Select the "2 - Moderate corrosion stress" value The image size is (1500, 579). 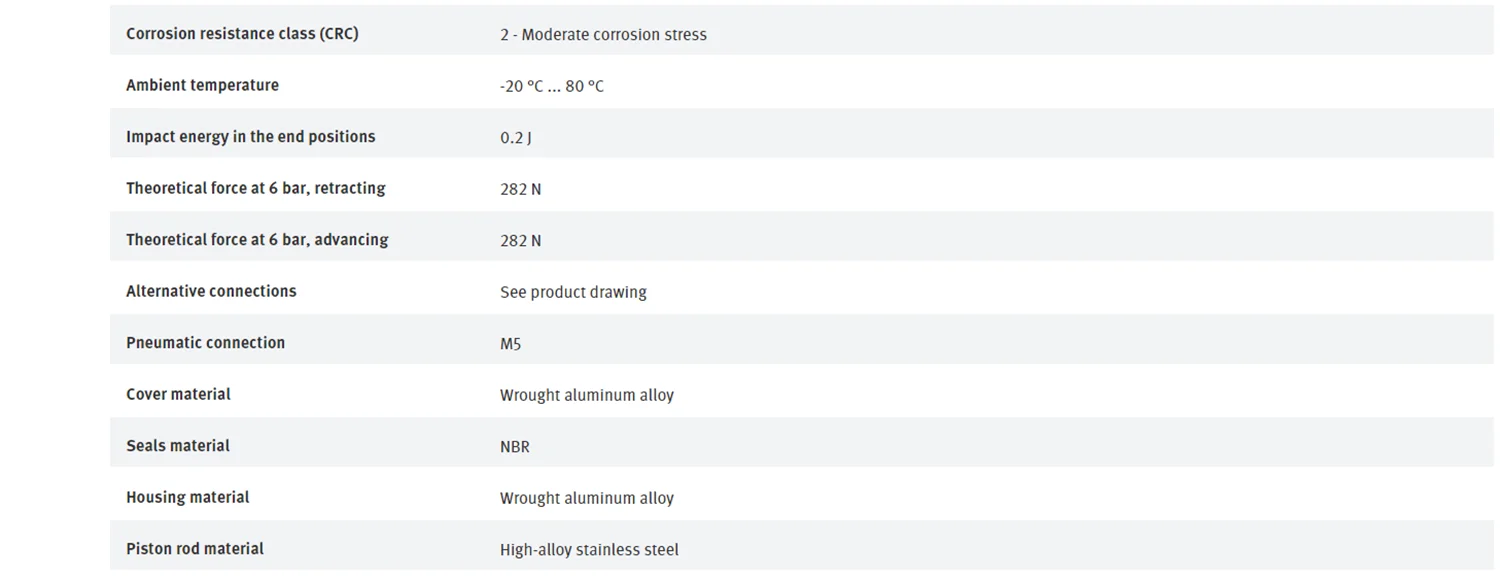click(x=603, y=35)
